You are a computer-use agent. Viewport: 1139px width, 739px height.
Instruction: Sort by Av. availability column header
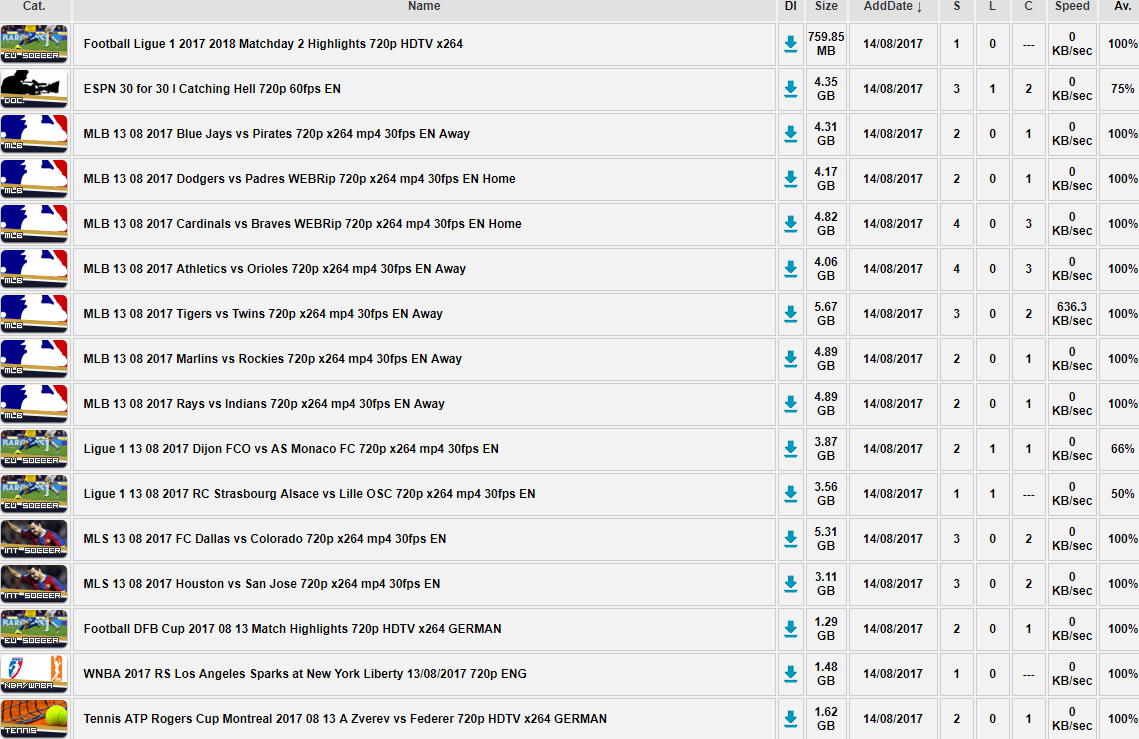coord(1122,7)
